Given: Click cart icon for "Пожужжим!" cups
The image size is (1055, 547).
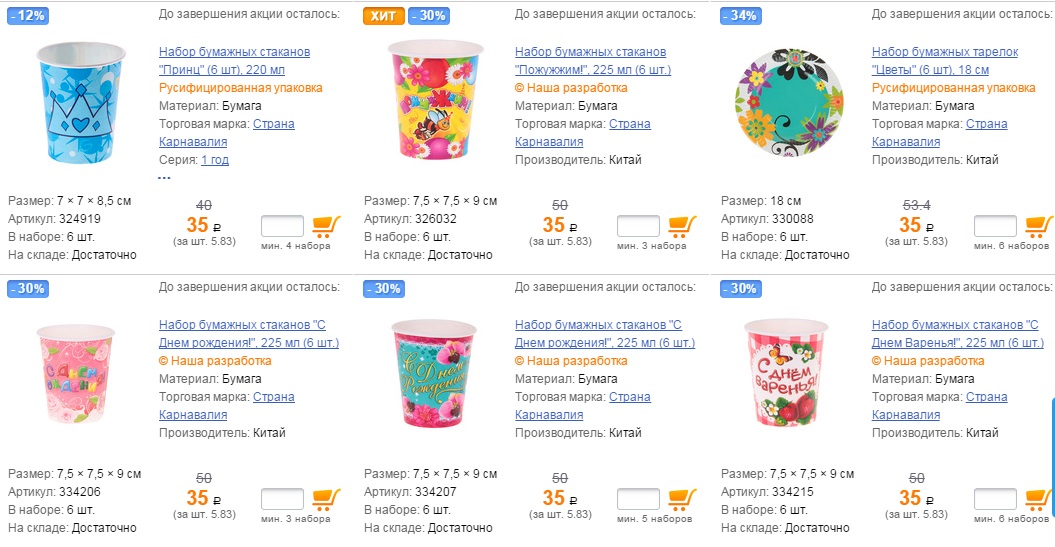Looking at the screenshot, I should 682,226.
